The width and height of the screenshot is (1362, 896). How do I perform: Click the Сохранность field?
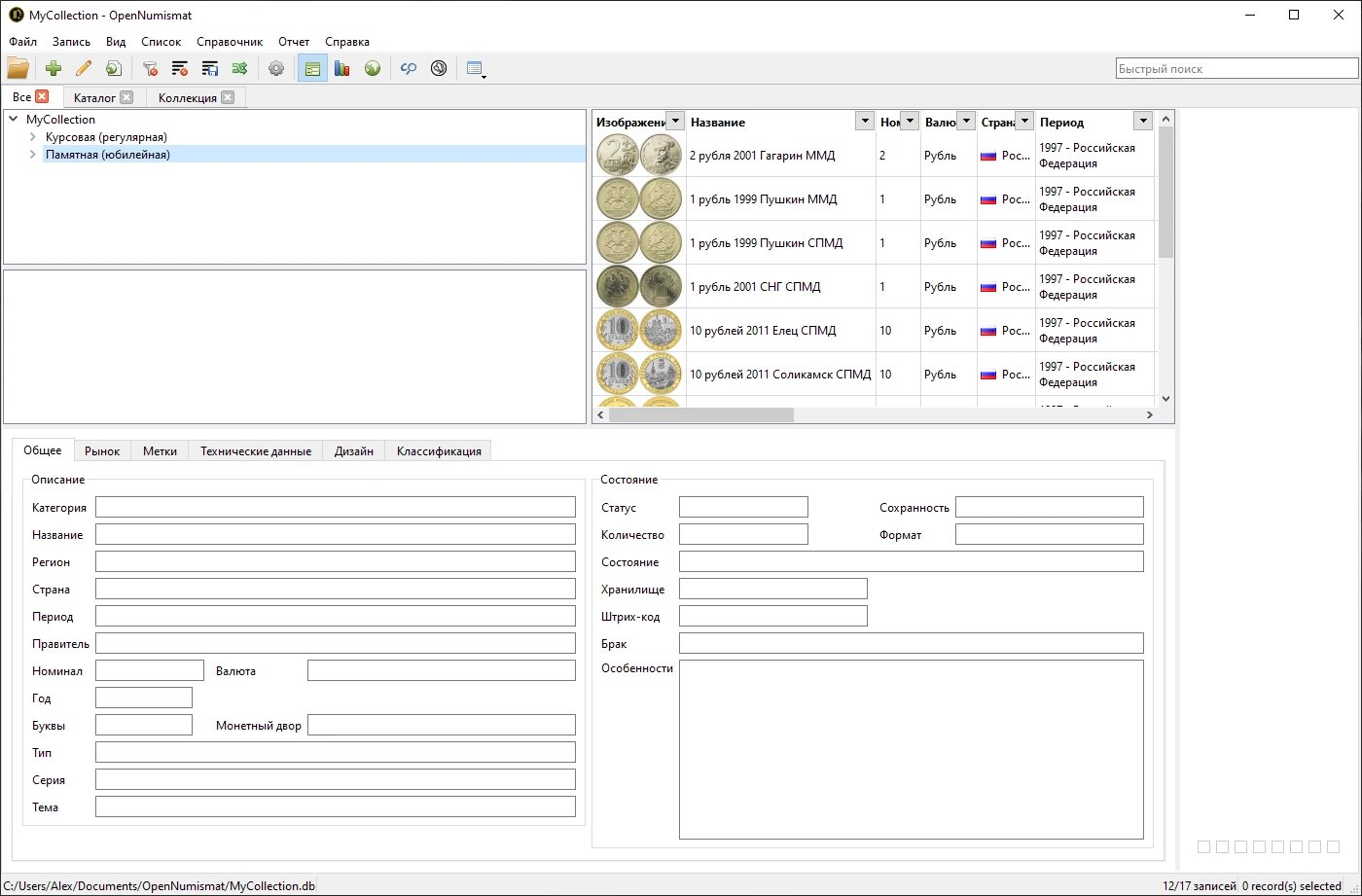tap(1050, 507)
